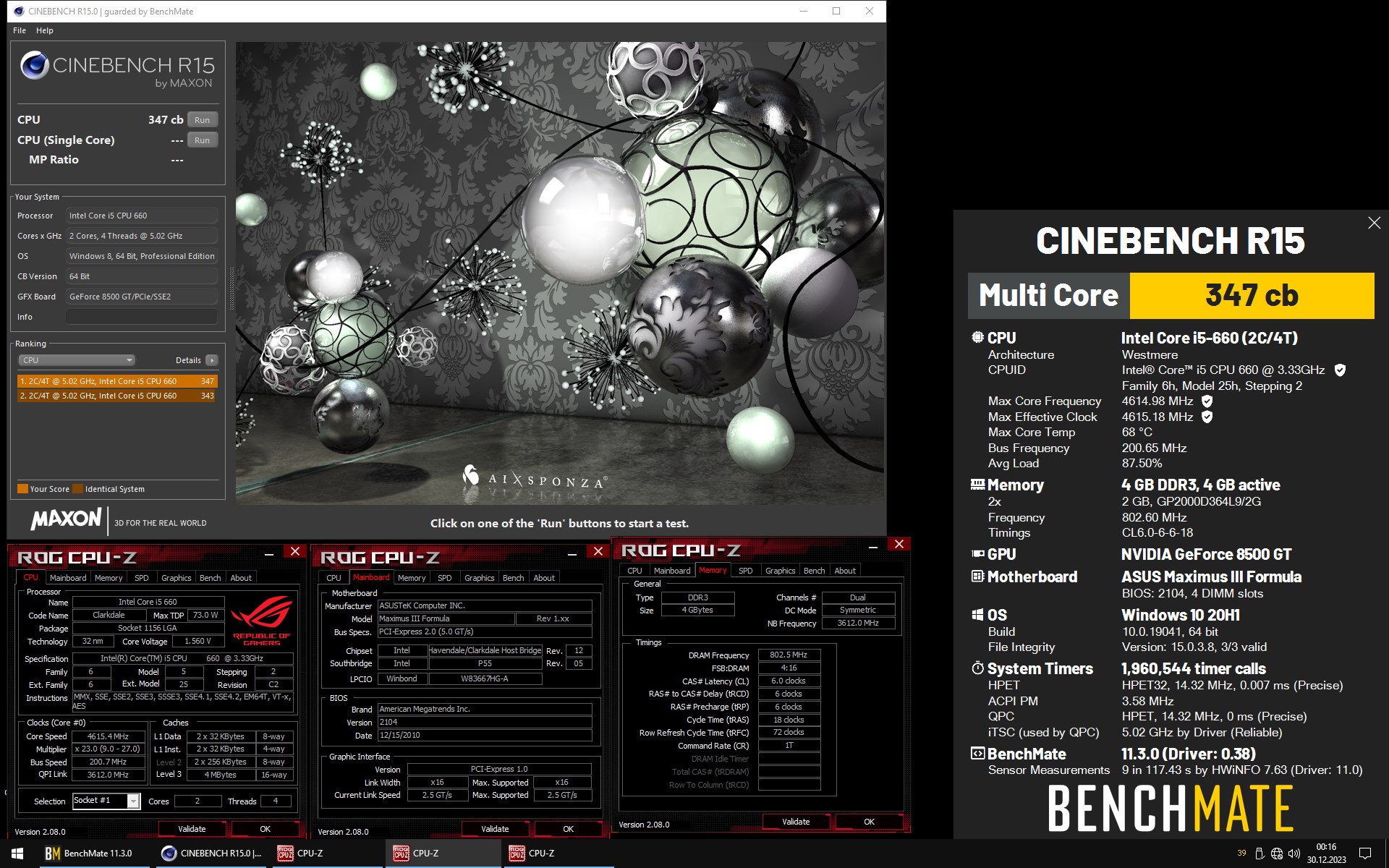Open the Cinebench File menu

(x=20, y=30)
